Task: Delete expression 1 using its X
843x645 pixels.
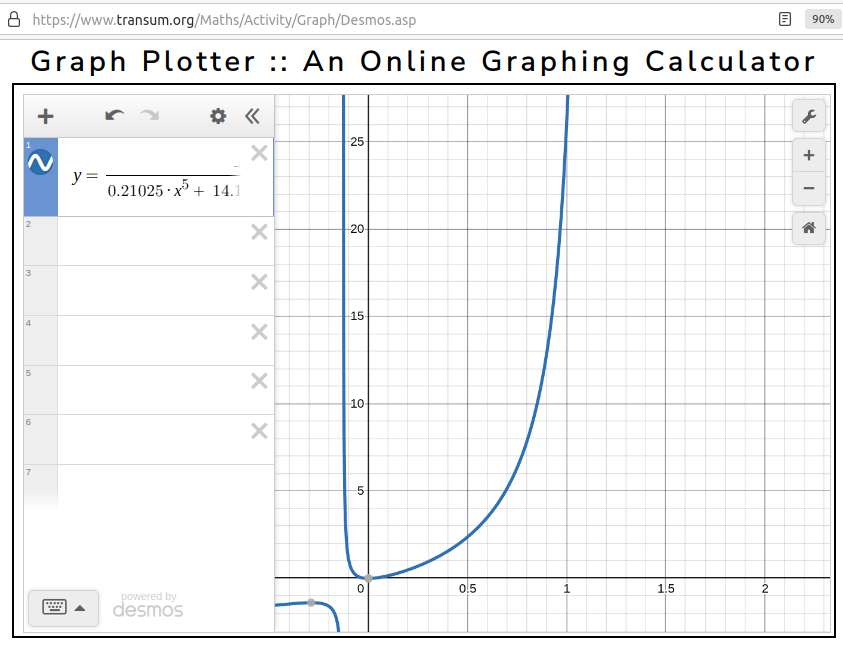Action: [x=259, y=153]
